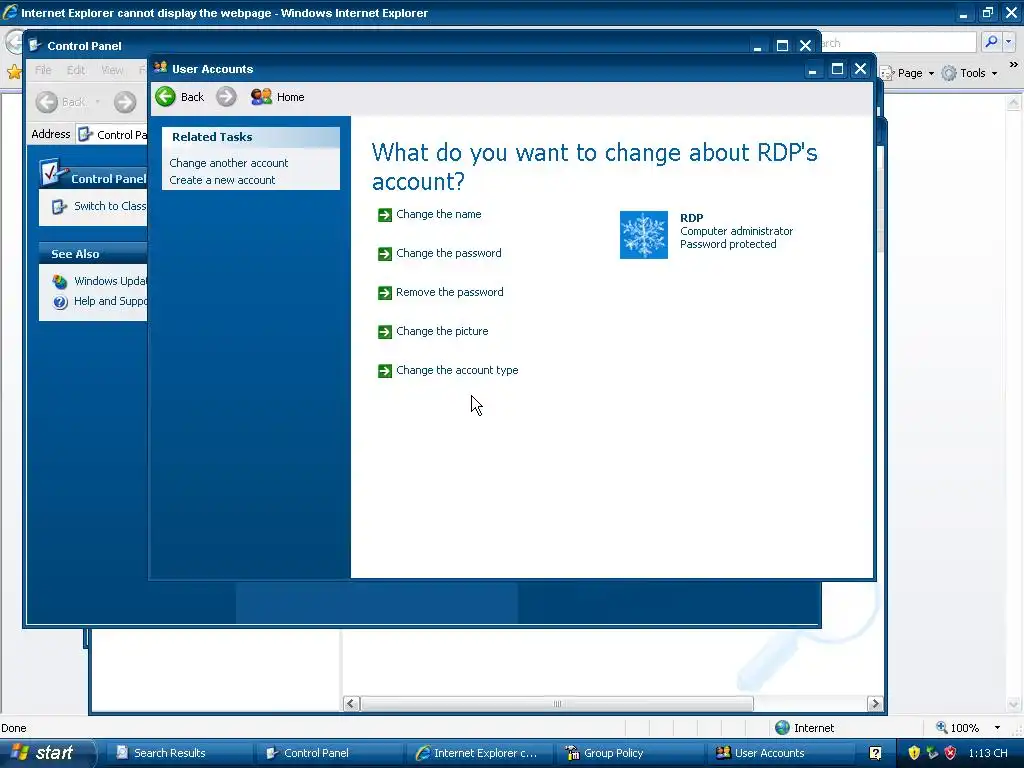
Task: Open Windows Update link icon in See Also
Action: (x=60, y=281)
